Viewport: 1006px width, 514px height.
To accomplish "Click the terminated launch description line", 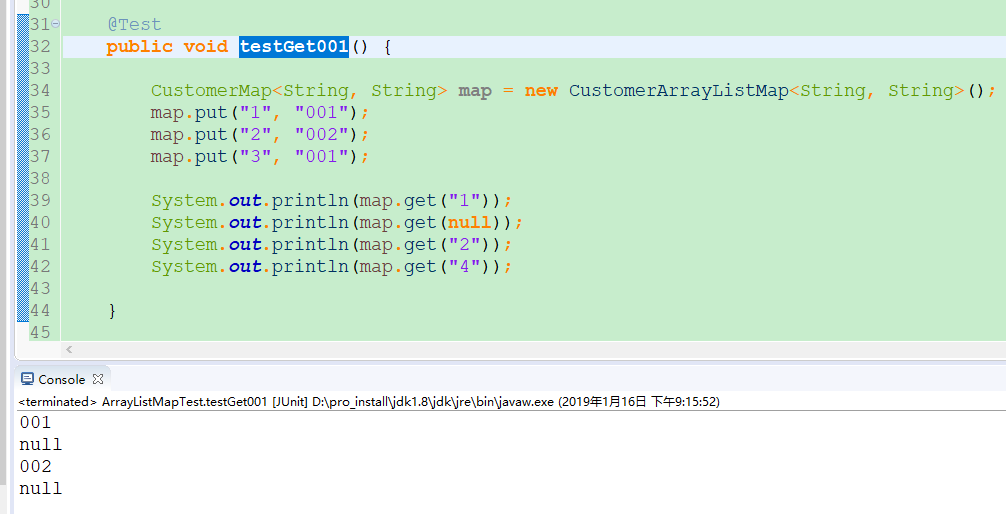I will [369, 402].
